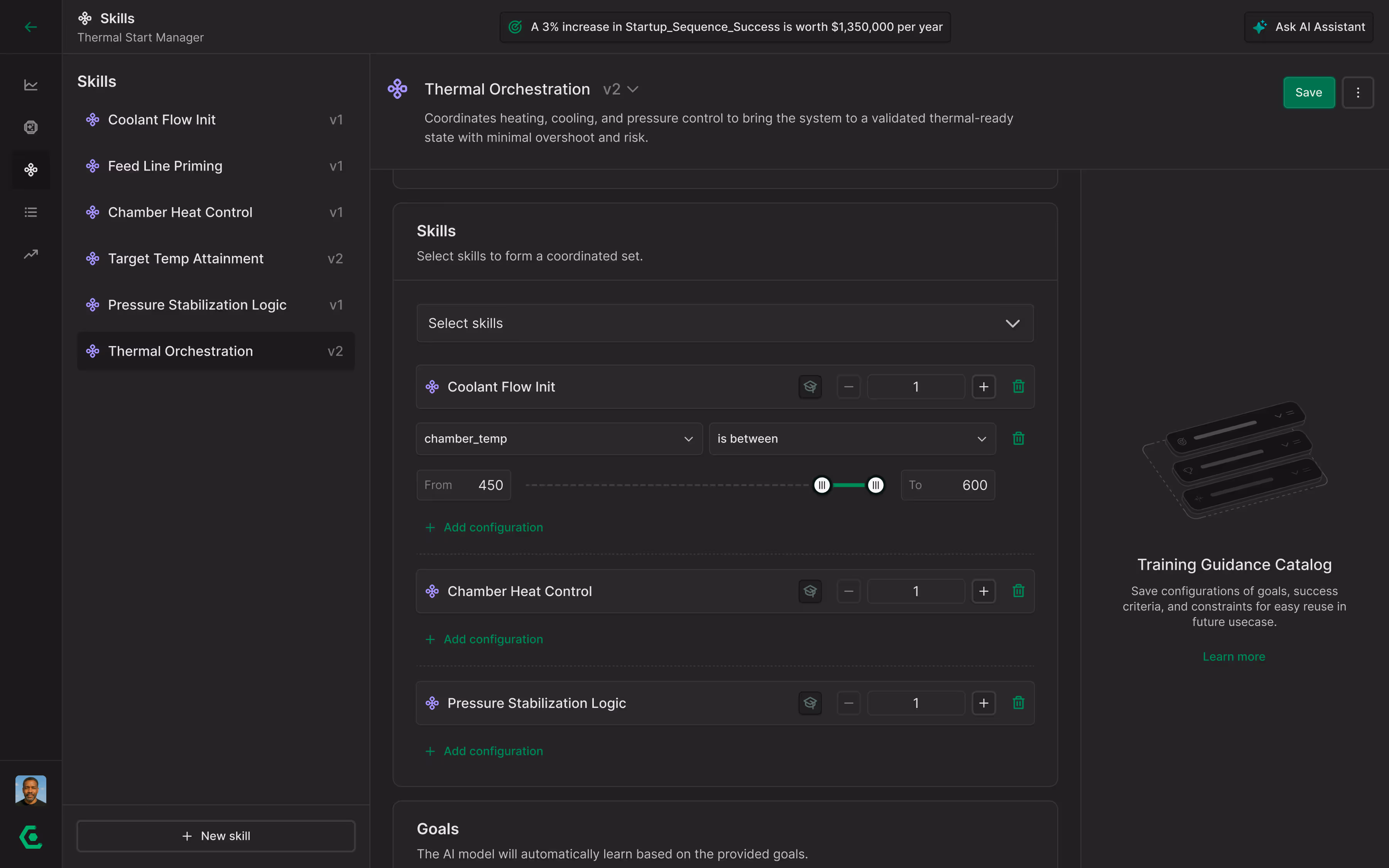Add configuration under Chamber Heat Control
Image resolution: width=1389 pixels, height=868 pixels.
coord(485,639)
